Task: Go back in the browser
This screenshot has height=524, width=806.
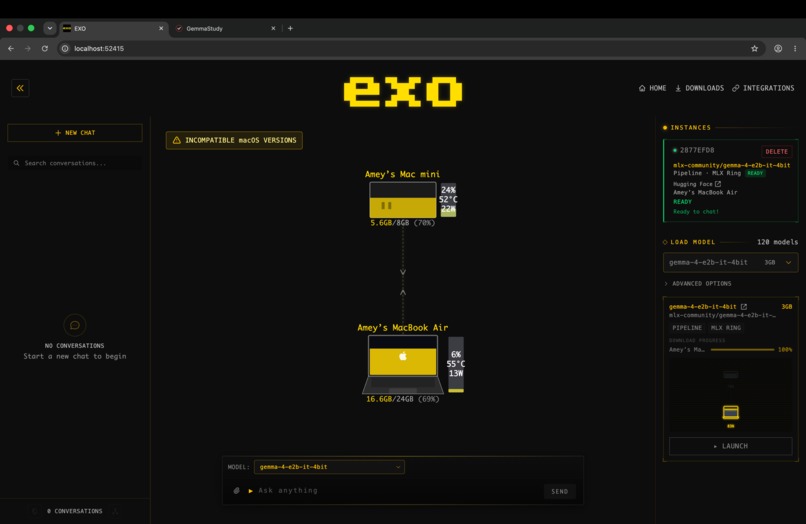Action: click(x=11, y=48)
